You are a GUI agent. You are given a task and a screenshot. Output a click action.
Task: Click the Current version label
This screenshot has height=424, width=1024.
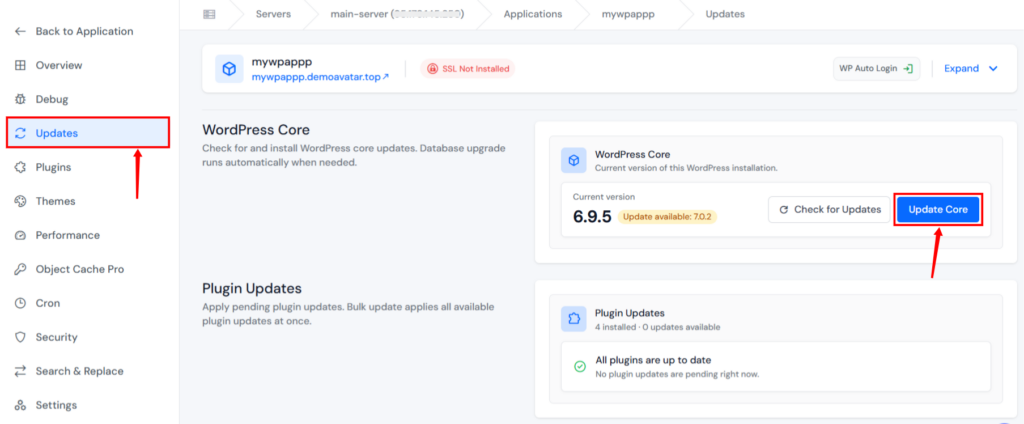[x=604, y=197]
